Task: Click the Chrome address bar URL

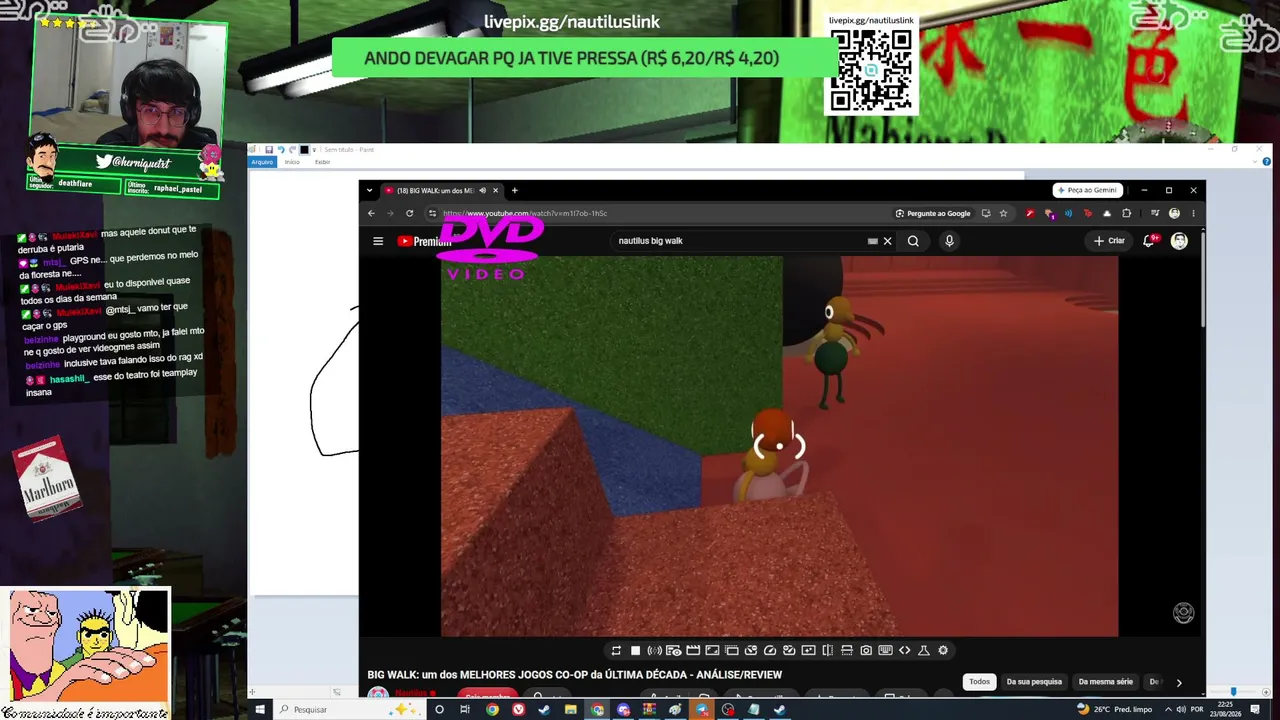Action: [525, 213]
